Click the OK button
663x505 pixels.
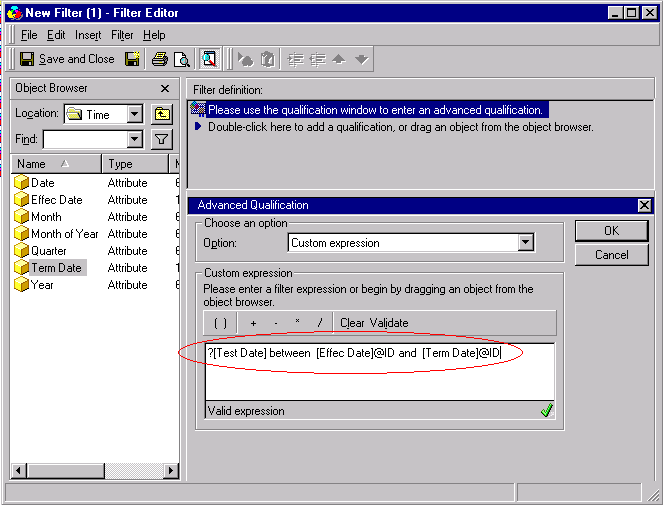pos(611,231)
